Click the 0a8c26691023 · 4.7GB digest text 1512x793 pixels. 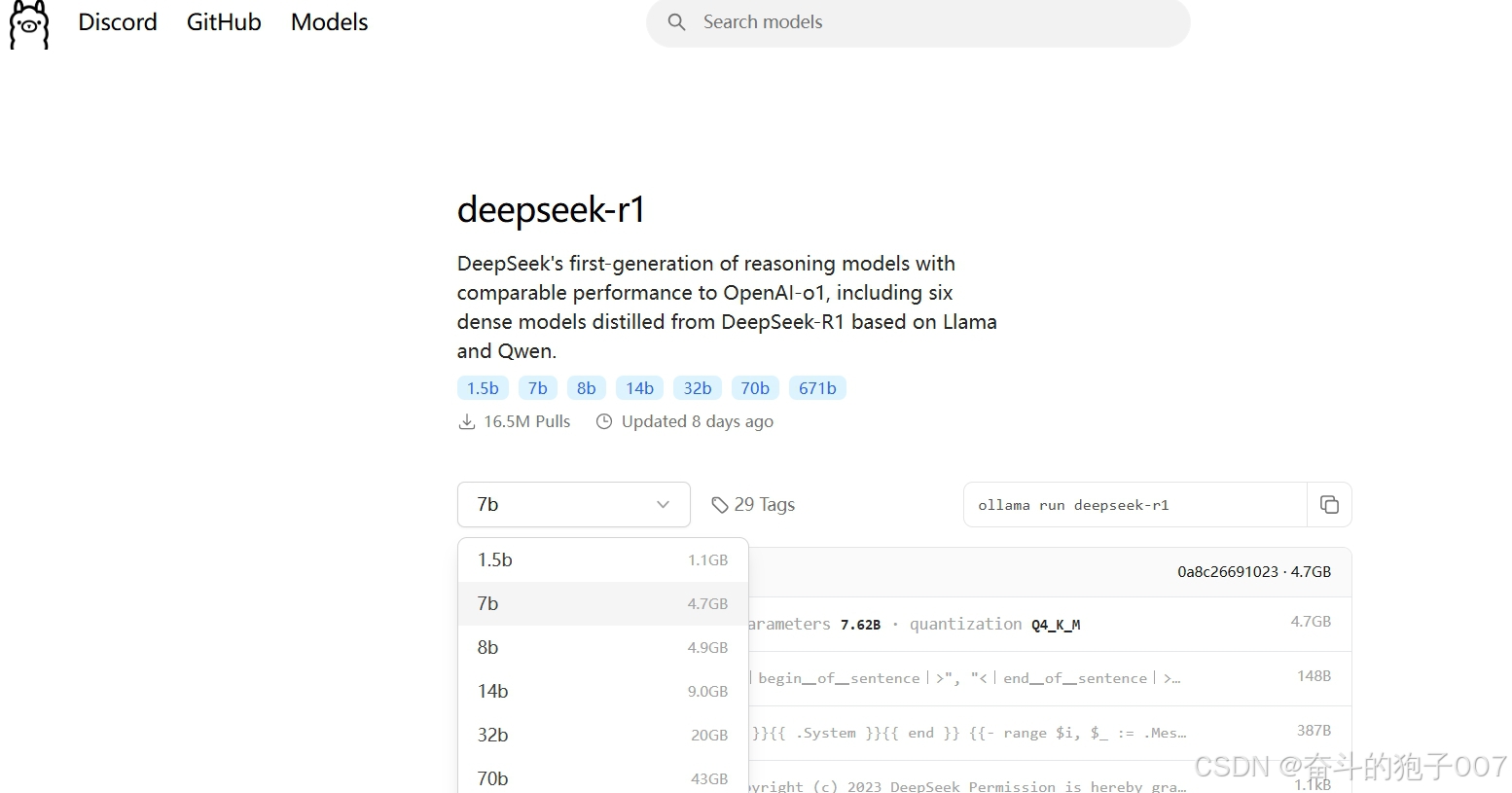point(1254,572)
